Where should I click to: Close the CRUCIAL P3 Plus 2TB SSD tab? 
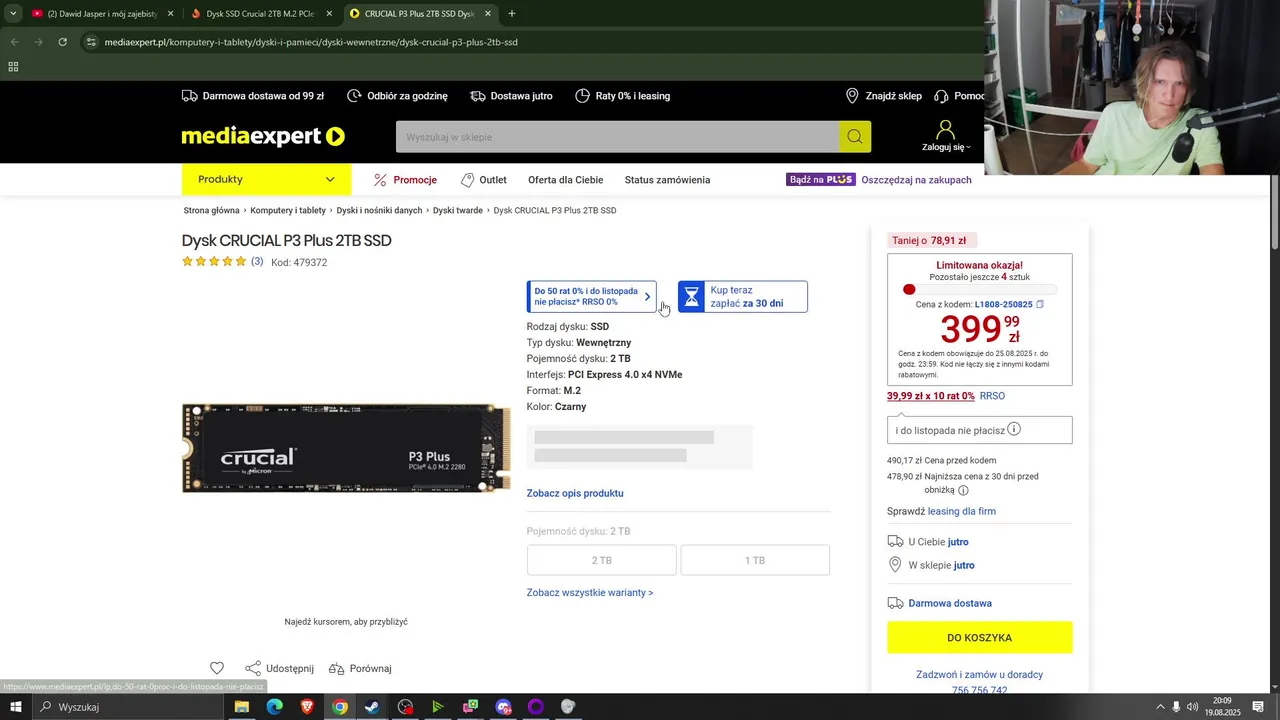[x=488, y=14]
